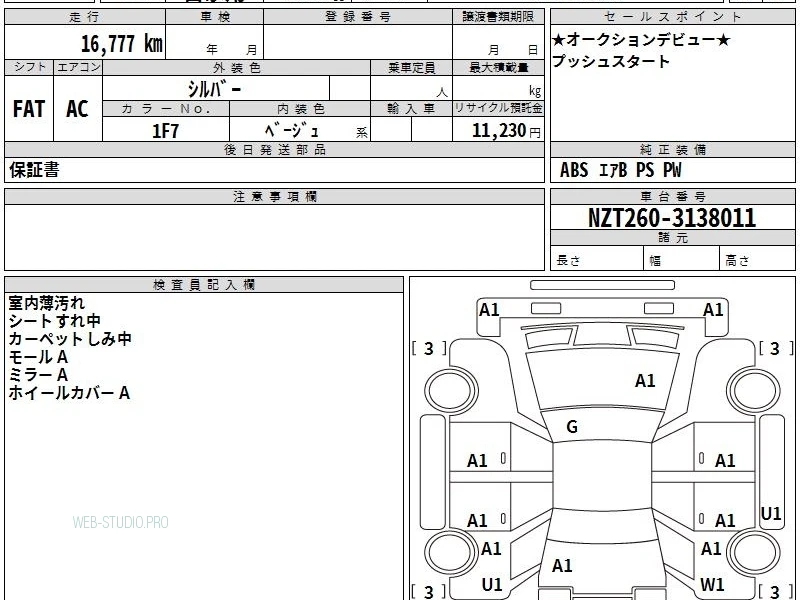The height and width of the screenshot is (600, 800).
Task: Click the "FAT" shift value
Action: click(x=29, y=109)
